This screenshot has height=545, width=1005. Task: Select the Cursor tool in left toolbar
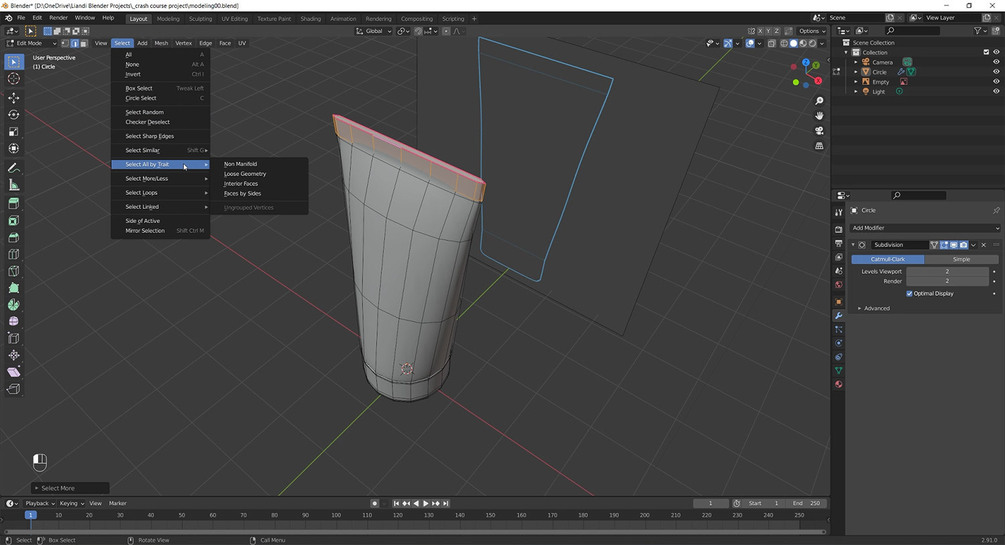pyautogui.click(x=14, y=79)
